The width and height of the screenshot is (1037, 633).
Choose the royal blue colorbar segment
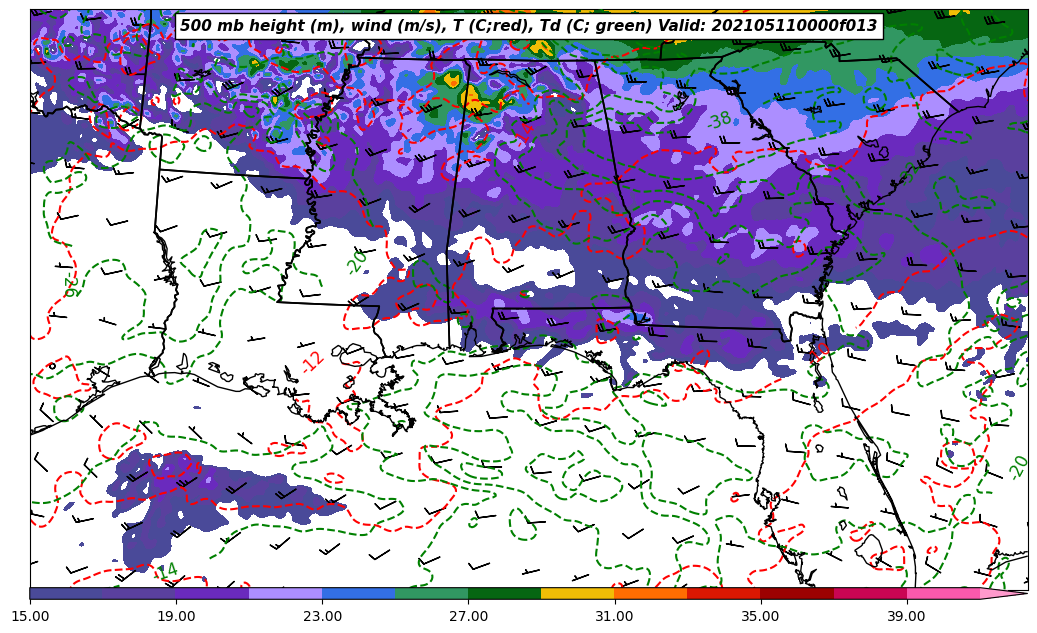358,593
